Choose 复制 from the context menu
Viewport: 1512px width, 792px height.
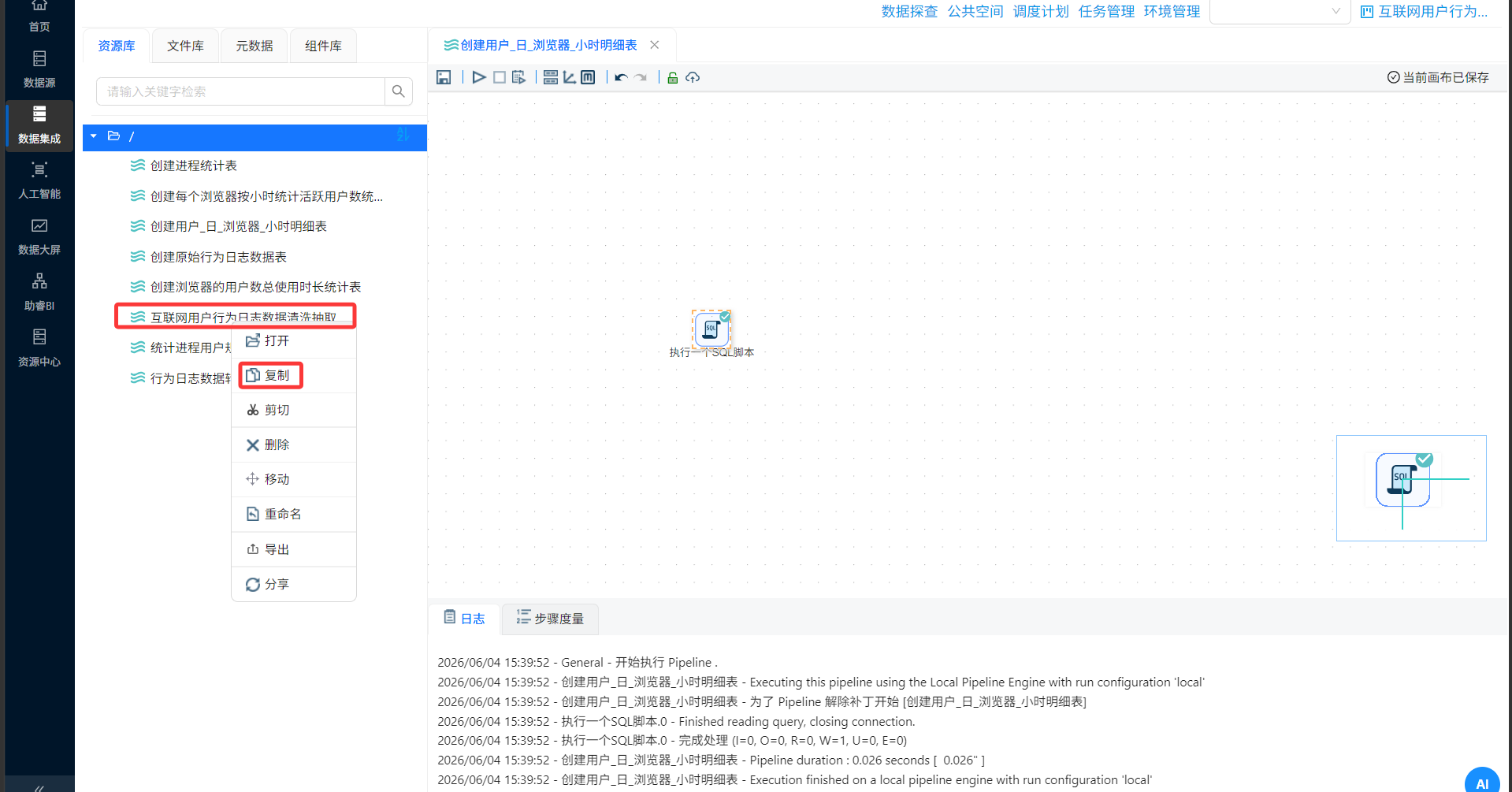(x=294, y=375)
